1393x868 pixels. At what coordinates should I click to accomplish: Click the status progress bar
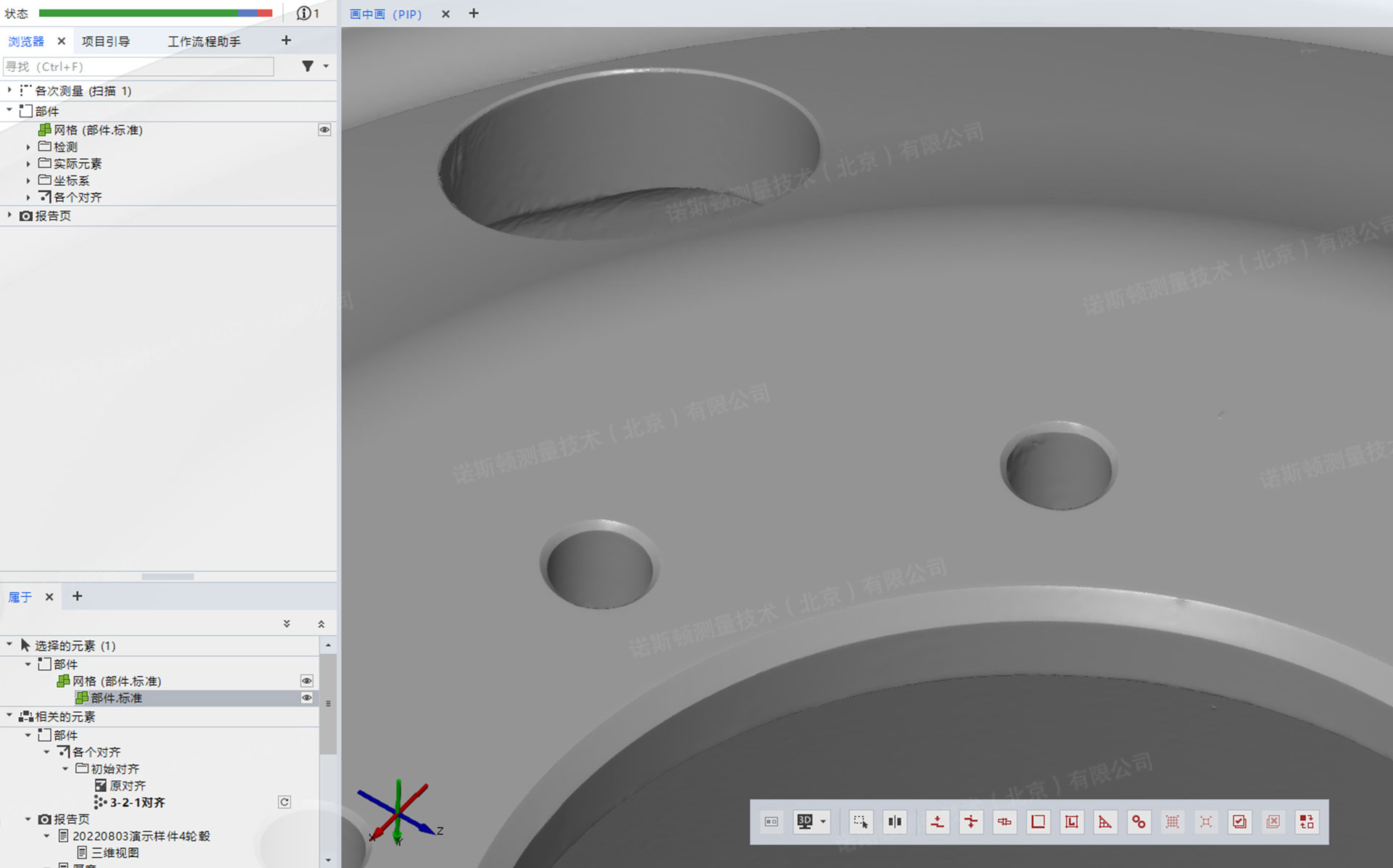tap(155, 13)
